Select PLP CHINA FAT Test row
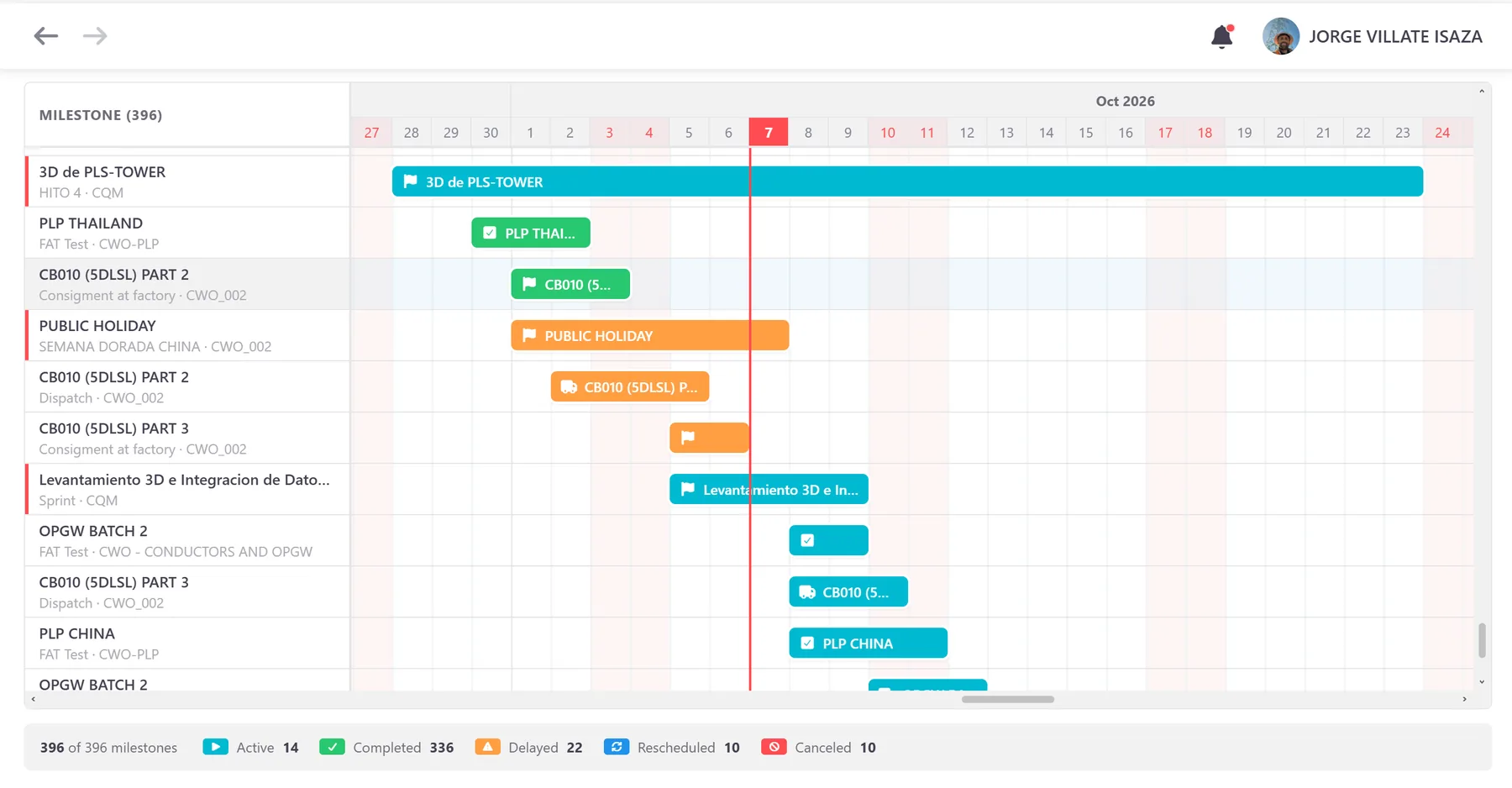Image resolution: width=1512 pixels, height=788 pixels. 187,643
